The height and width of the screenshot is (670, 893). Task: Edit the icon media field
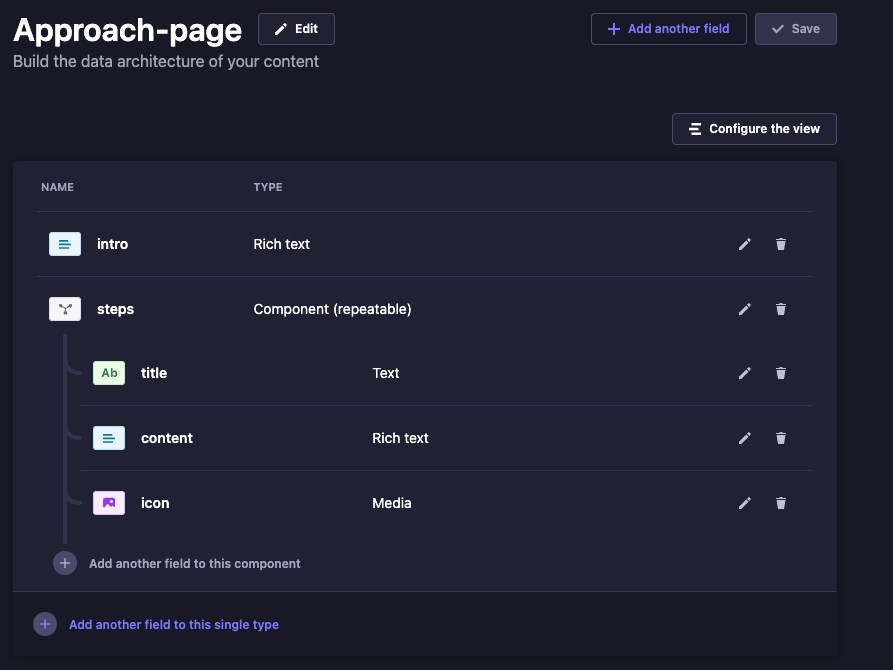coord(744,503)
